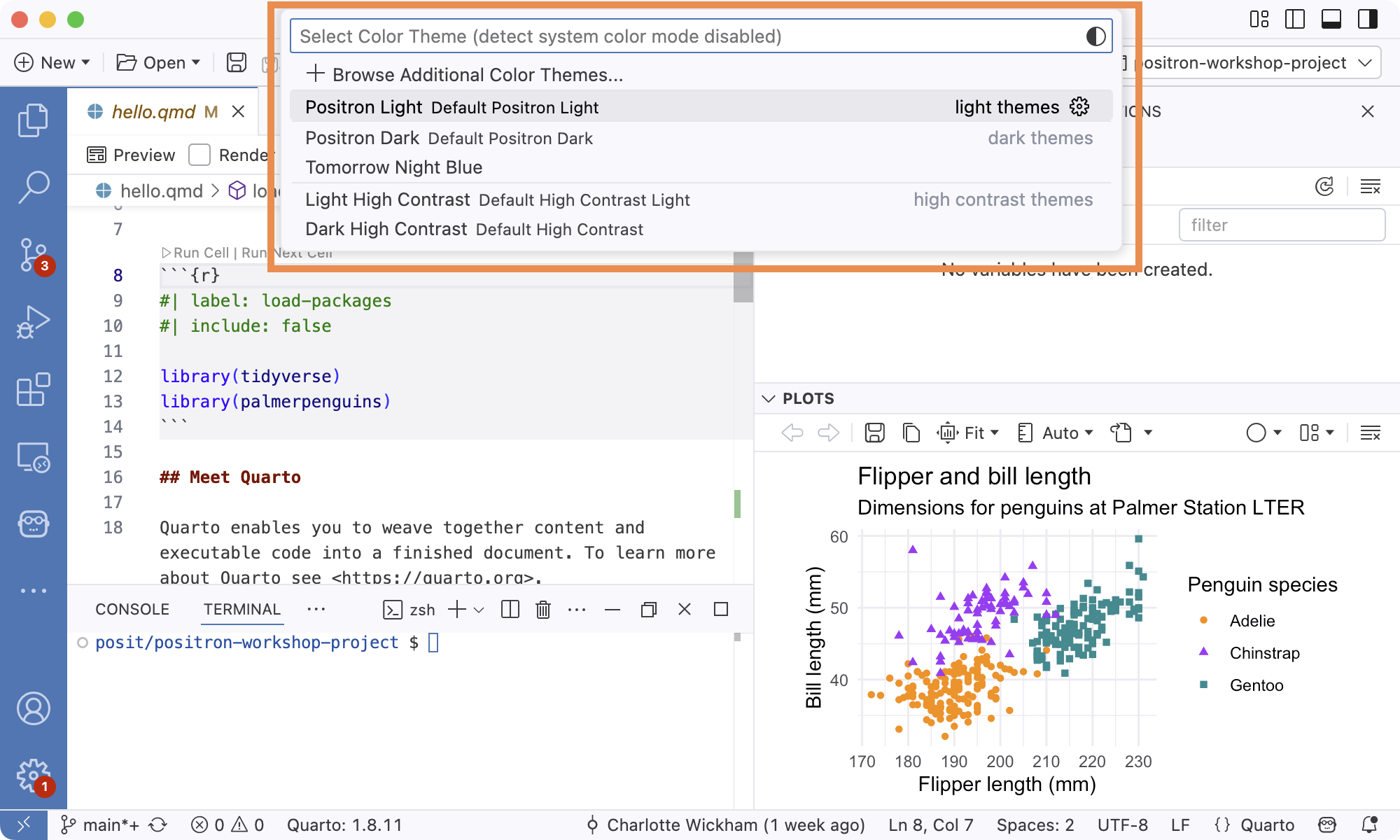
Task: Open dropdown beside open-in-window plot icon
Action: (1148, 433)
